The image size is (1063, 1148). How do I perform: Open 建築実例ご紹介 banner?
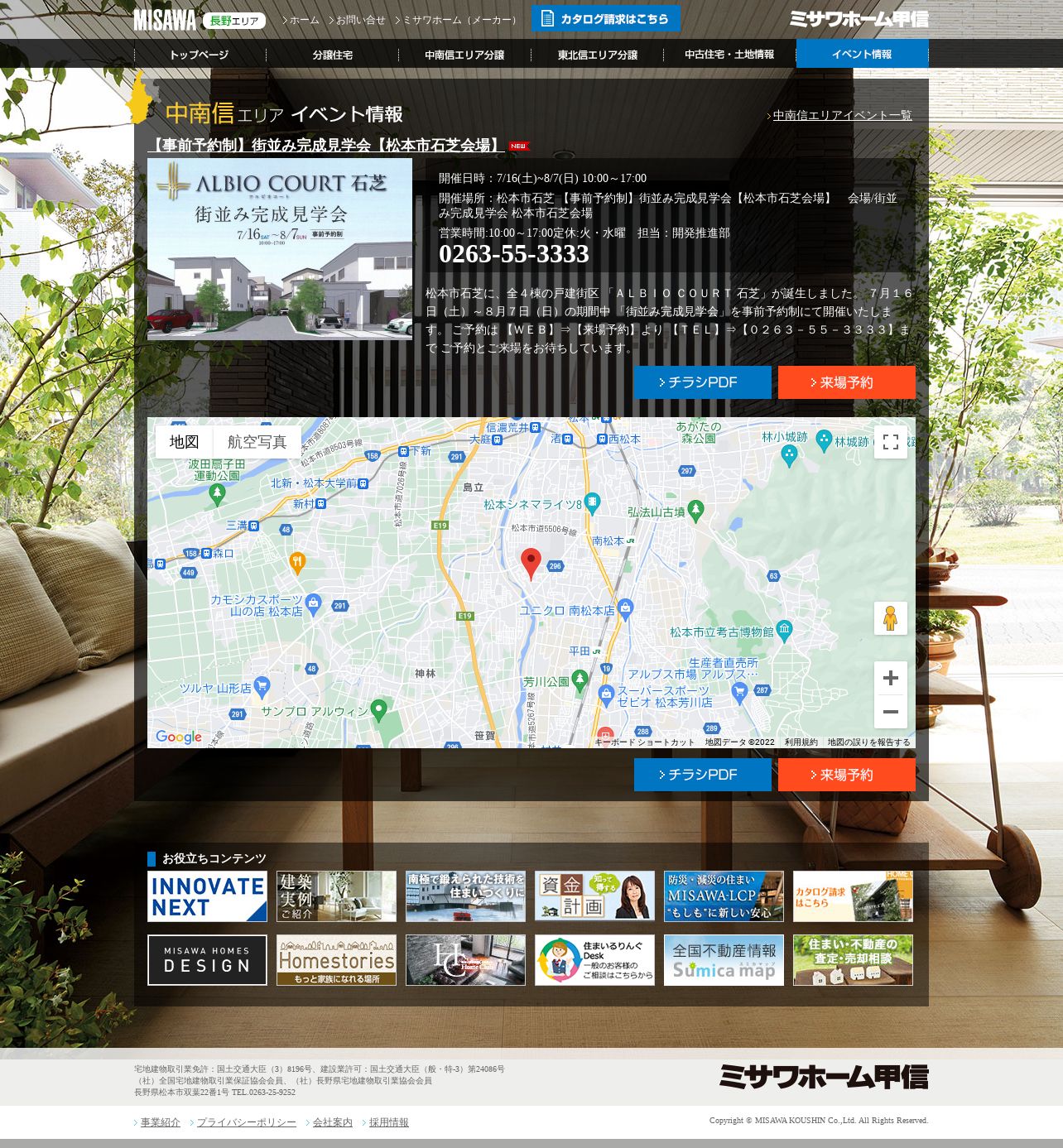(336, 896)
